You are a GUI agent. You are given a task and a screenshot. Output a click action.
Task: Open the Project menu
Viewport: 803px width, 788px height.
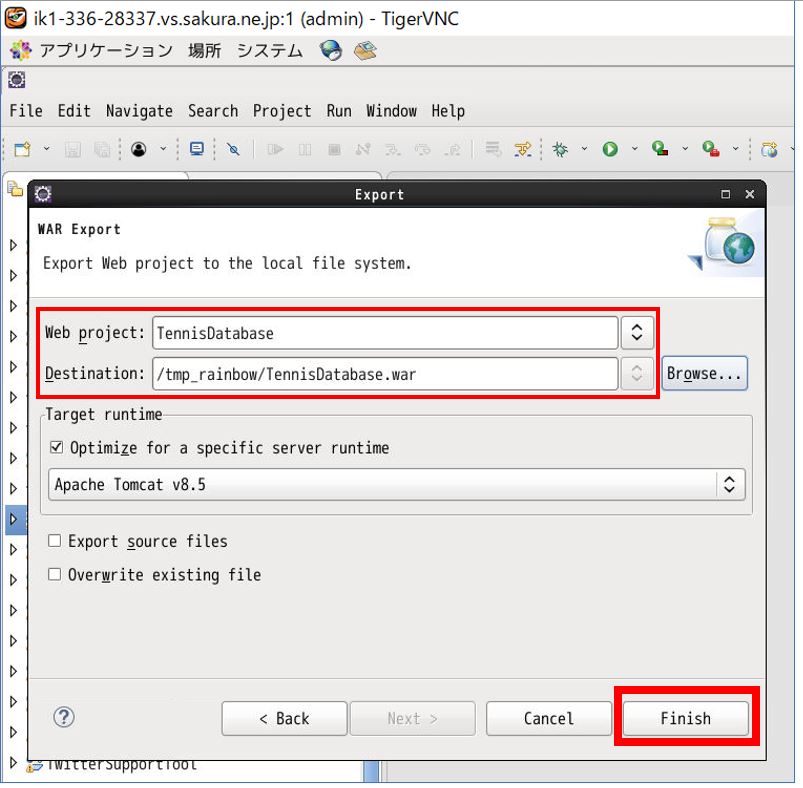[x=282, y=111]
